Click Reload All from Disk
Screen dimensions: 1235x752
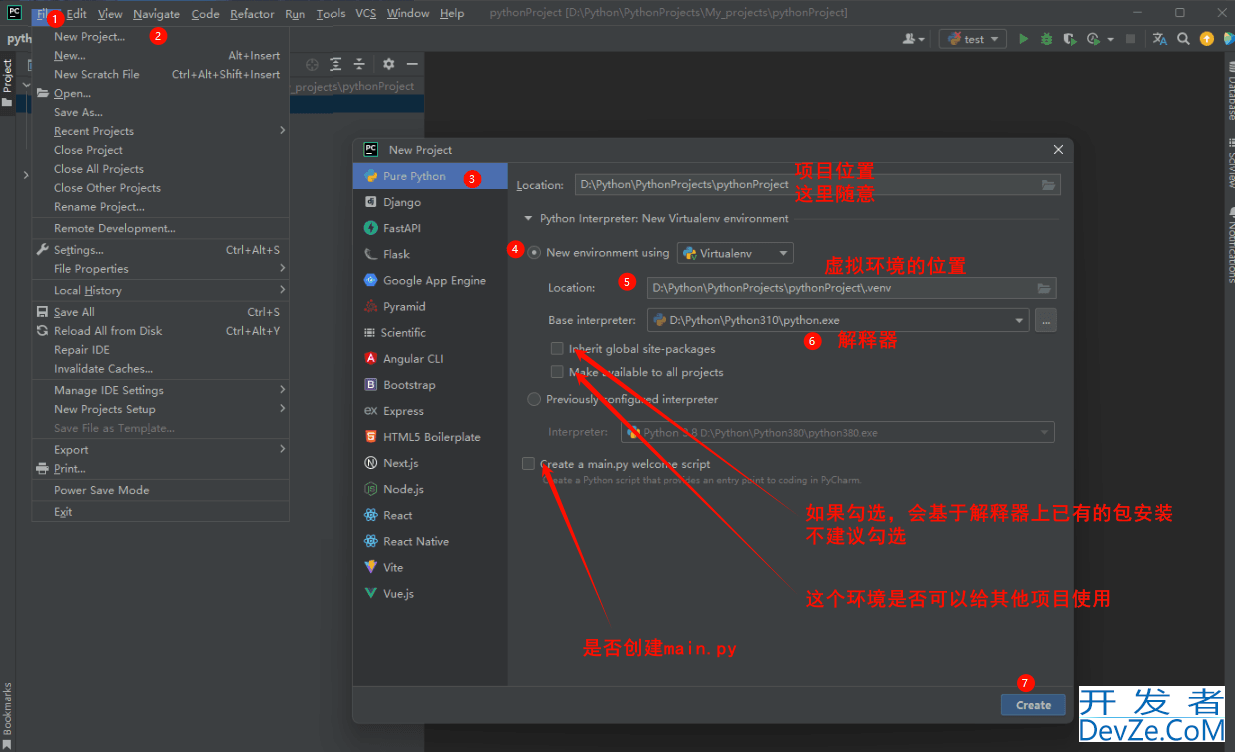click(161, 331)
